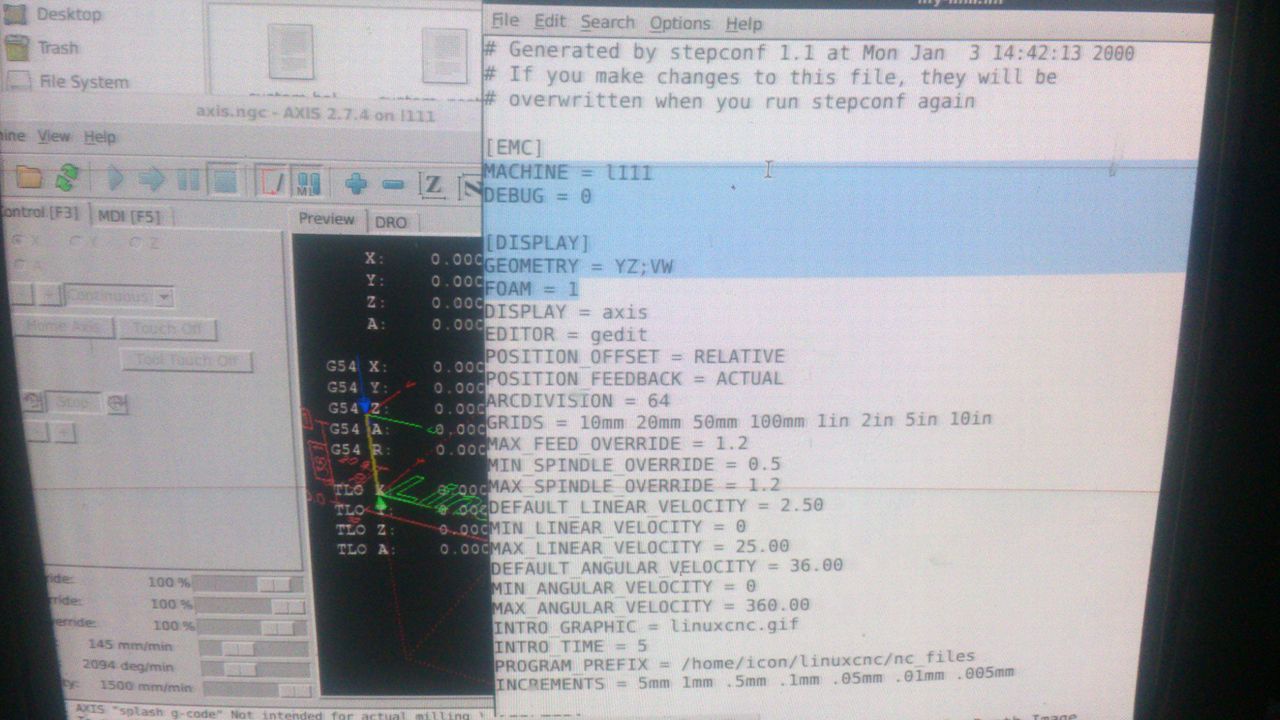Image resolution: width=1280 pixels, height=720 pixels.
Task: Click the "FOAM = 1" line
Action: coord(532,289)
